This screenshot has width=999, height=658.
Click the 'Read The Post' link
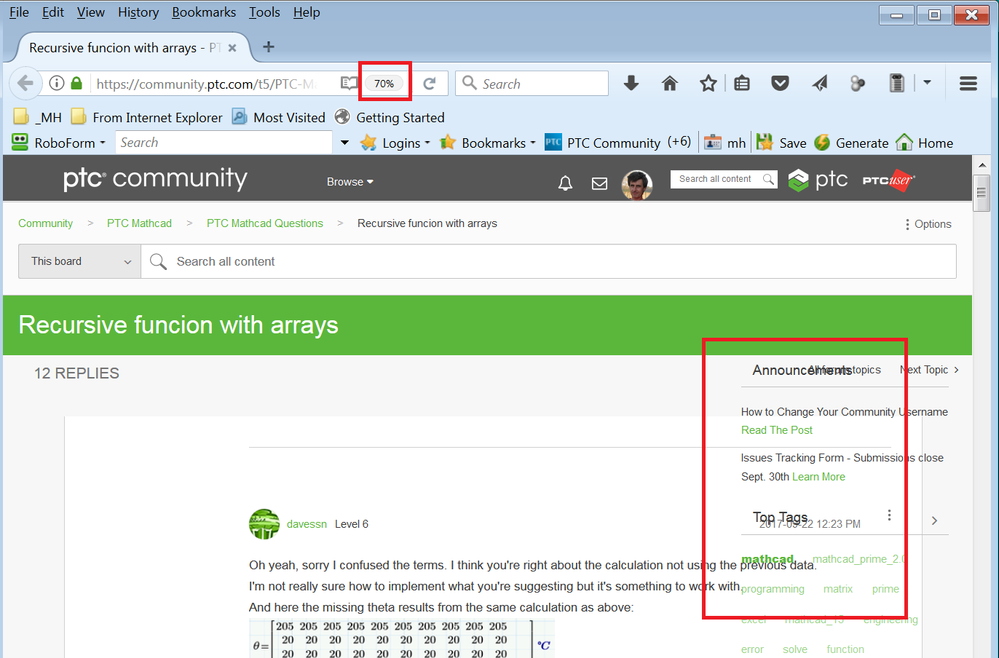tap(776, 430)
